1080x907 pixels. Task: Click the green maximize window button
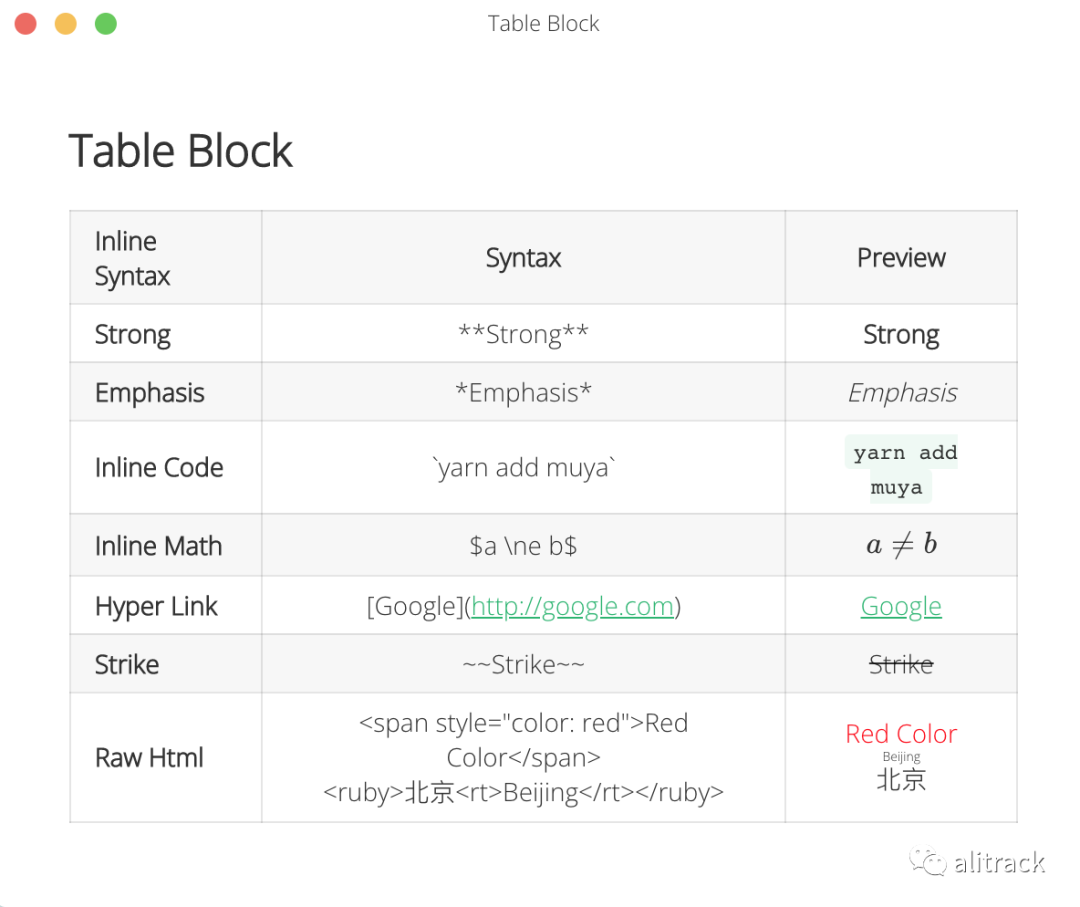(106, 24)
